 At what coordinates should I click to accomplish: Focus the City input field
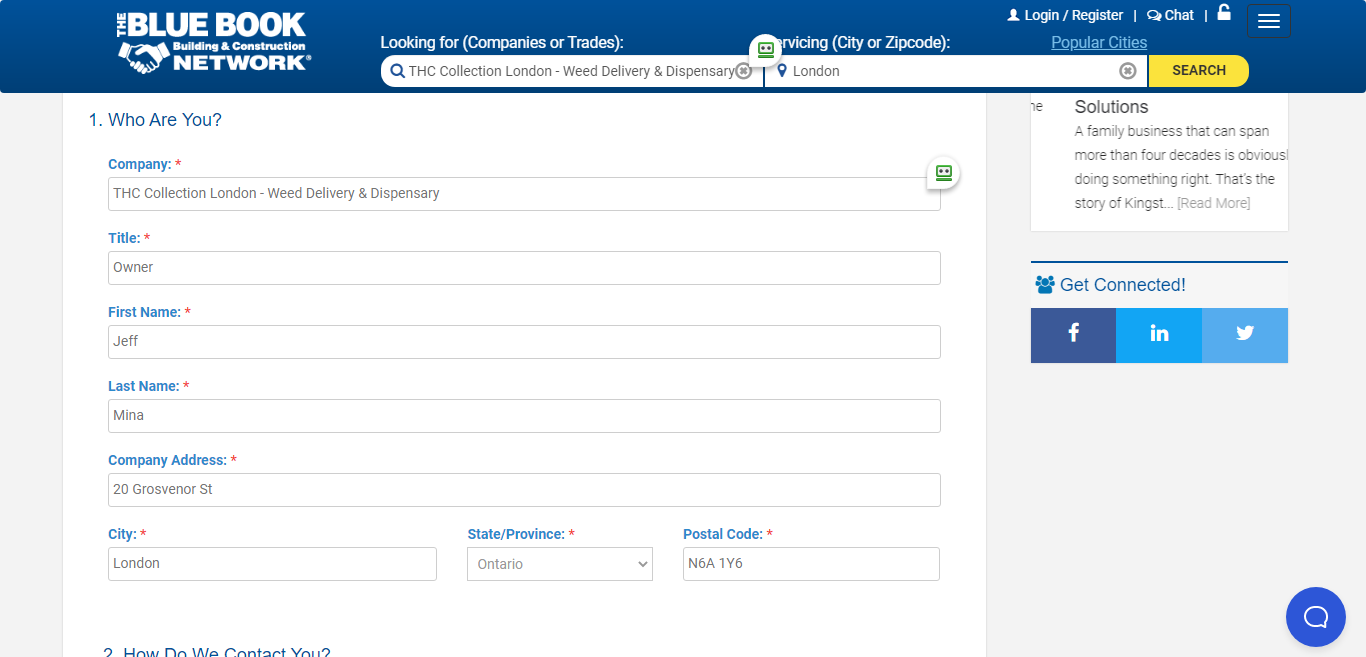[272, 564]
